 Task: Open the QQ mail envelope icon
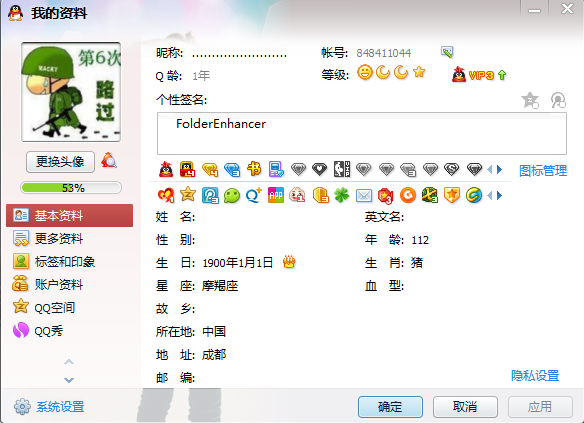coord(364,195)
